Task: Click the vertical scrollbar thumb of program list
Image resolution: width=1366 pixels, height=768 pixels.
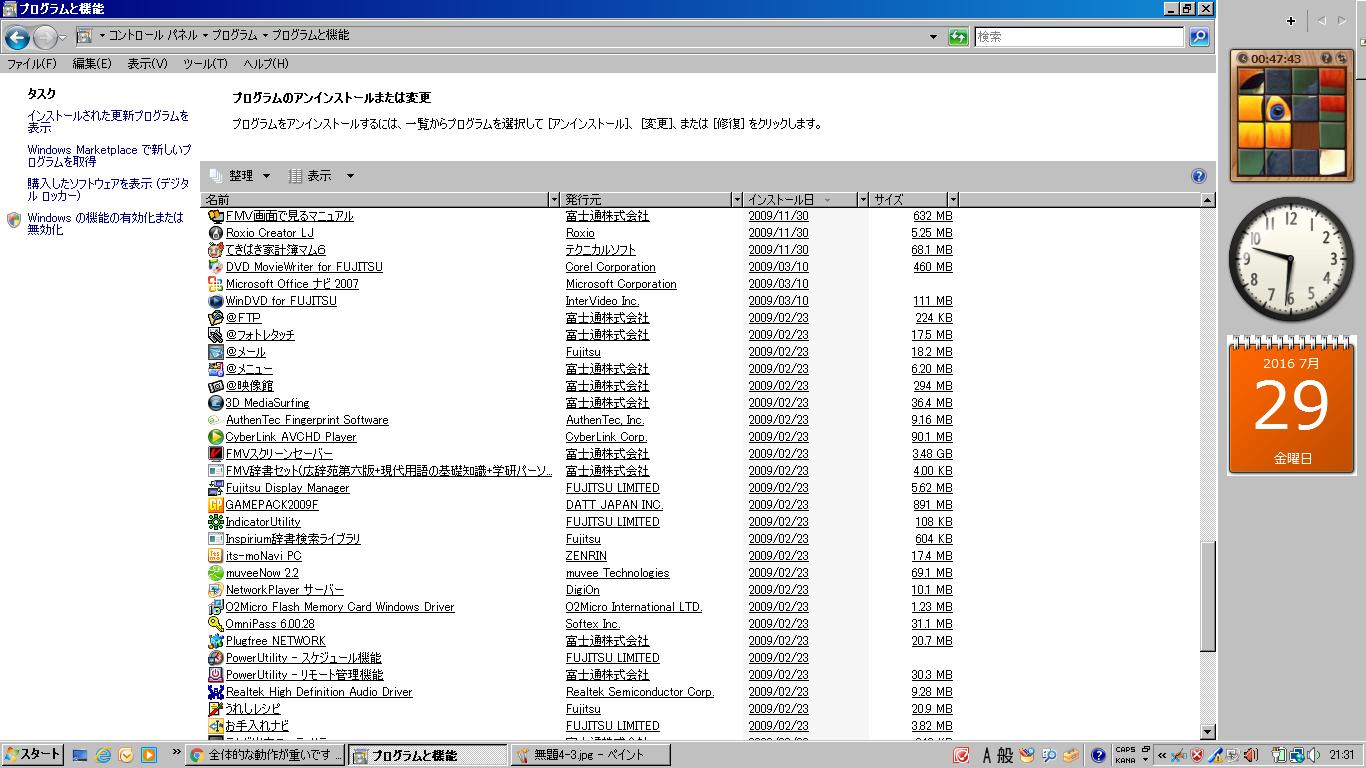Action: 1208,596
